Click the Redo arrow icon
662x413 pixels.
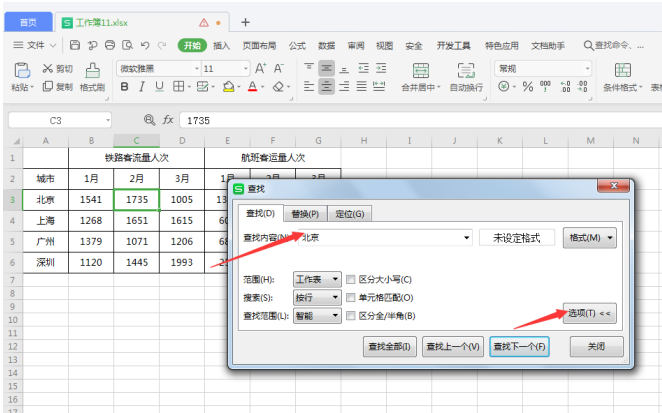[162, 45]
